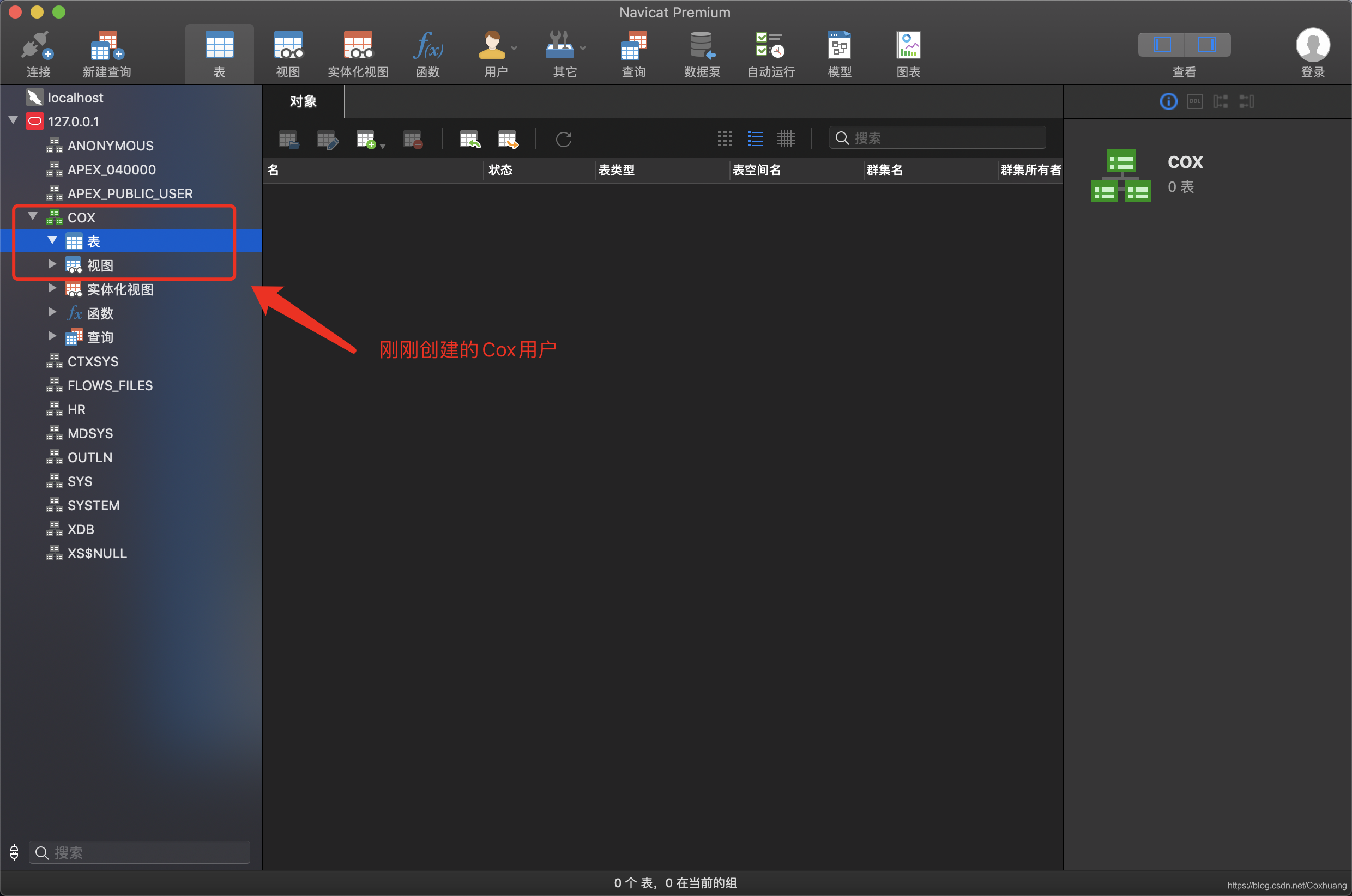Image resolution: width=1352 pixels, height=896 pixels.
Task: Switch to list view mode
Action: (x=755, y=138)
